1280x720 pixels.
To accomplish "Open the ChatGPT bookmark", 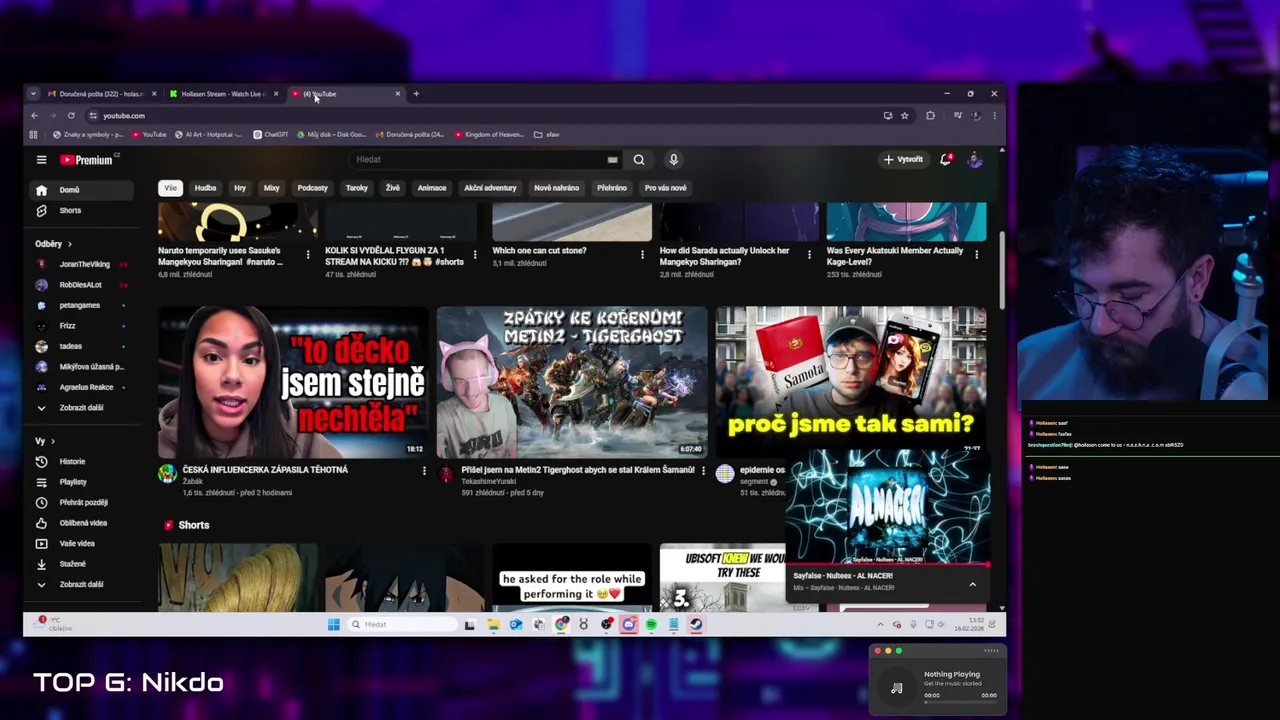I will pyautogui.click(x=271, y=135).
